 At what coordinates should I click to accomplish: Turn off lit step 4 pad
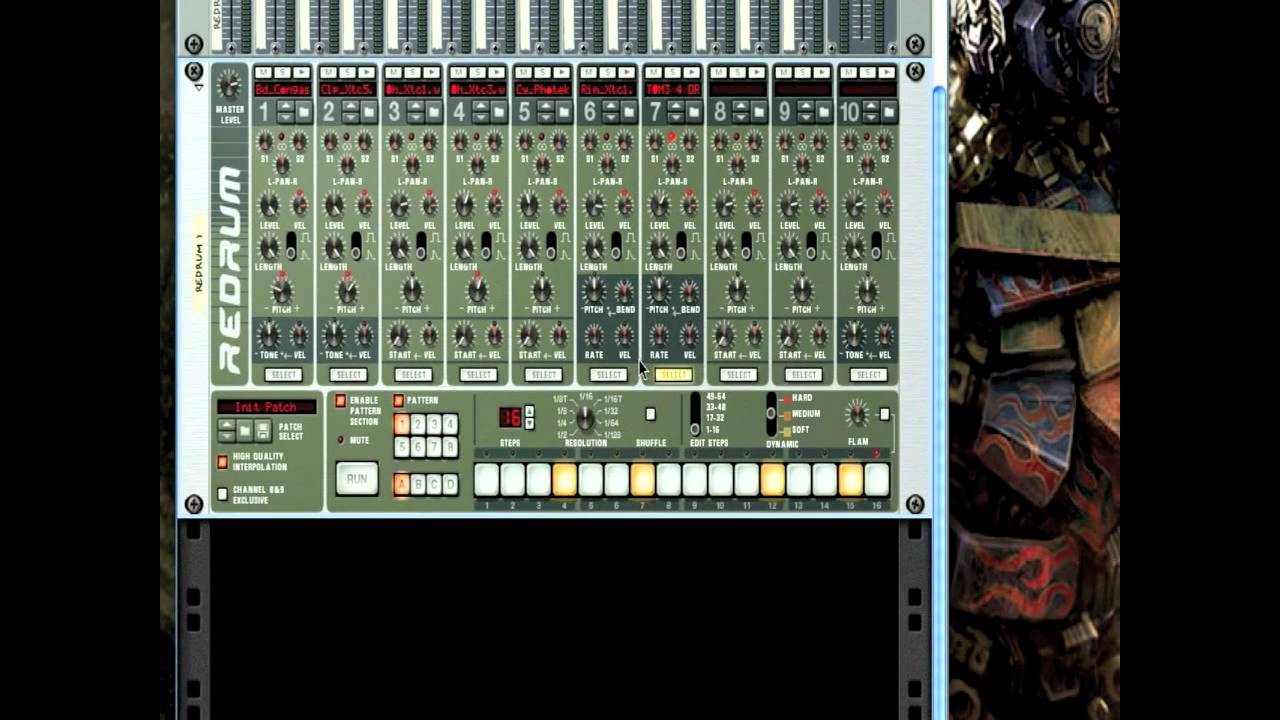(565, 480)
